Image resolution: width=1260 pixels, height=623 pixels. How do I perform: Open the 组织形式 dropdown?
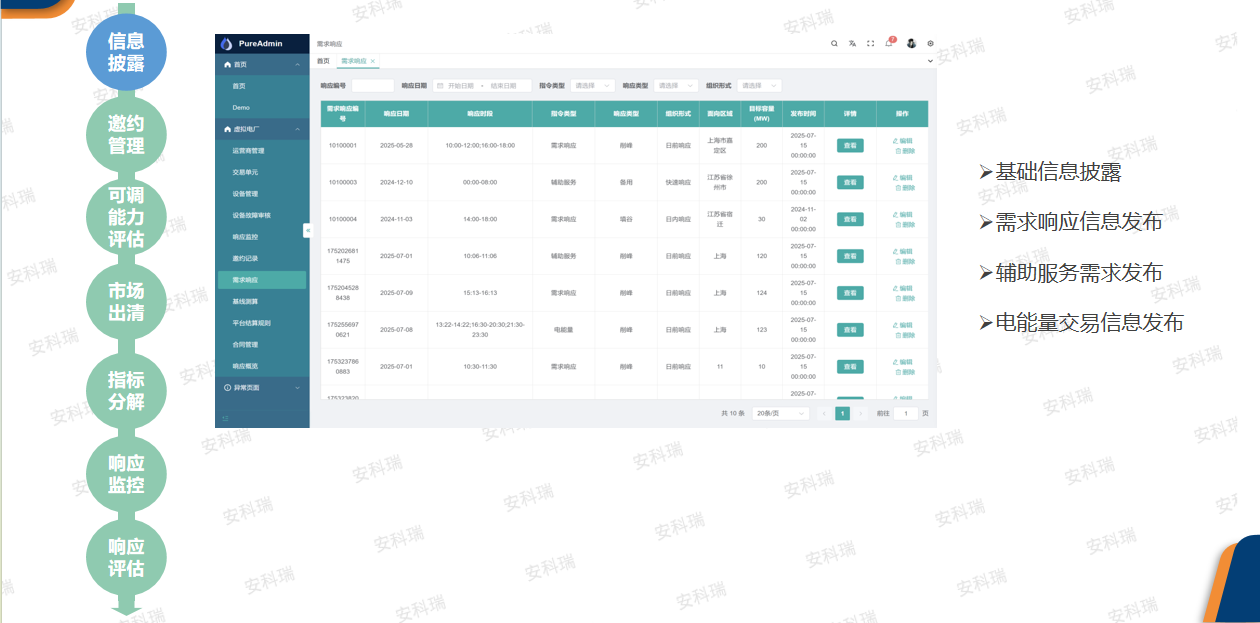tap(760, 86)
